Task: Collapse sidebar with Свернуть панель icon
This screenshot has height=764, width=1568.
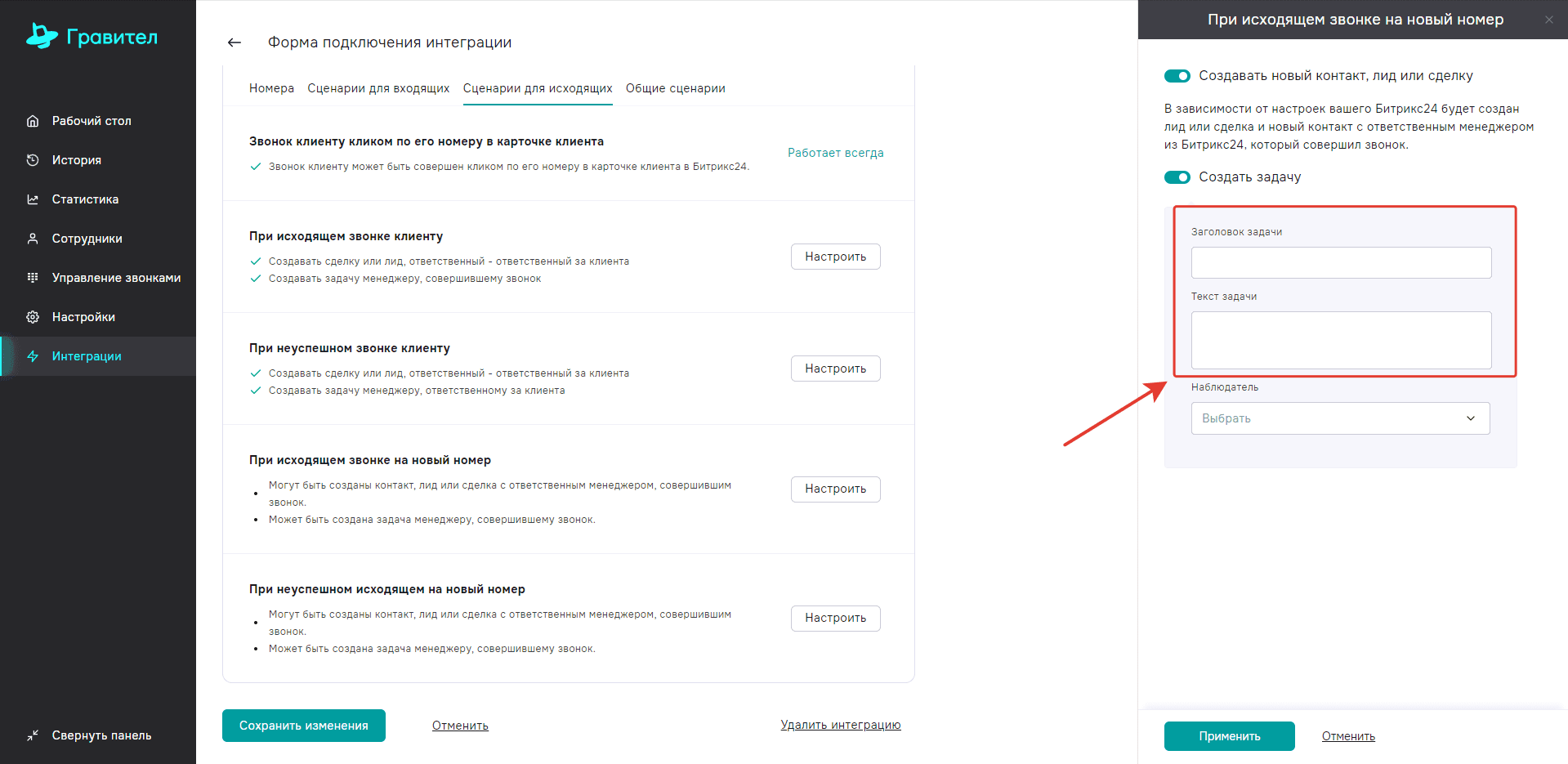Action: [33, 735]
